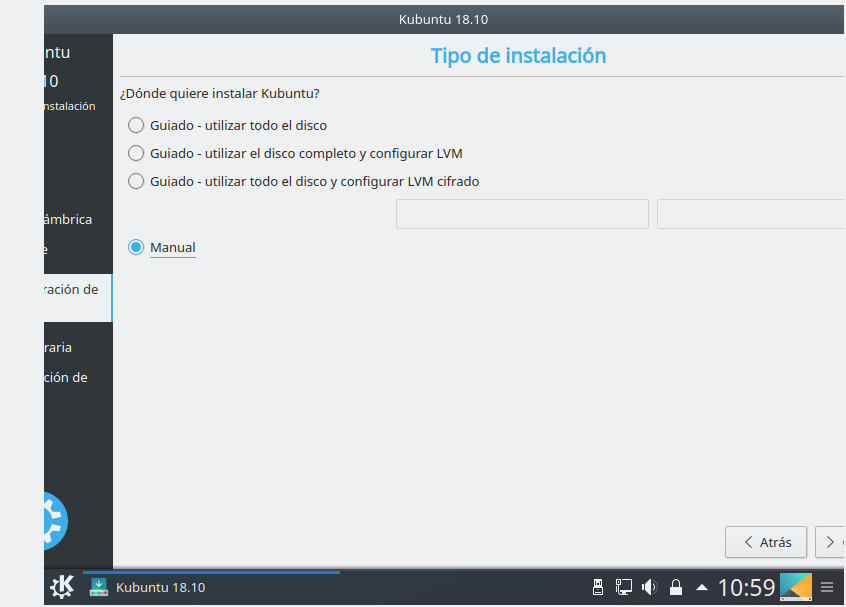Open the volume control tray icon
The image size is (846, 607).
coord(649,587)
